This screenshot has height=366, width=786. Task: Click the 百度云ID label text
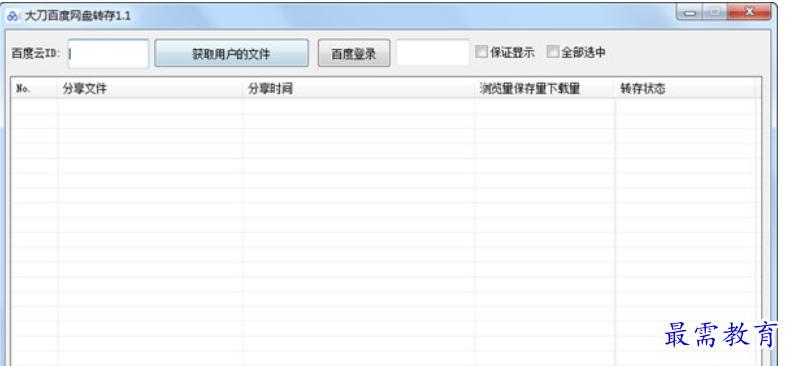[x=36, y=53]
